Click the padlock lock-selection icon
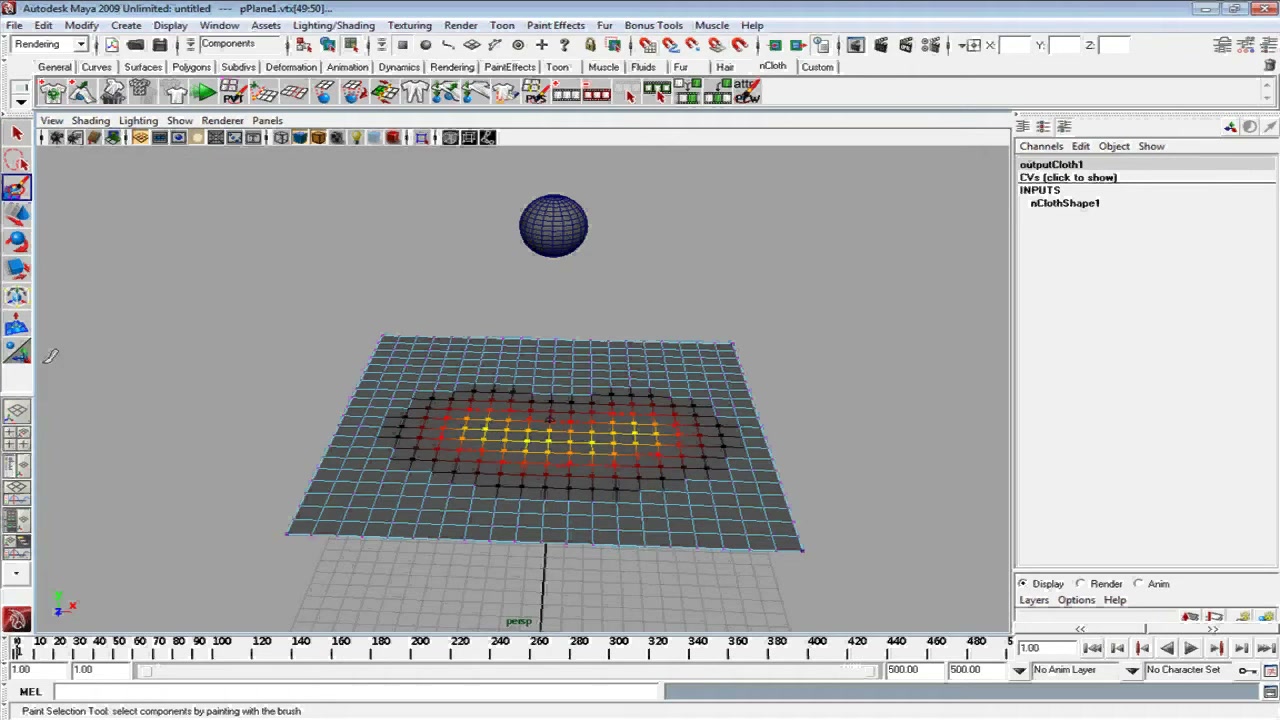 click(590, 45)
